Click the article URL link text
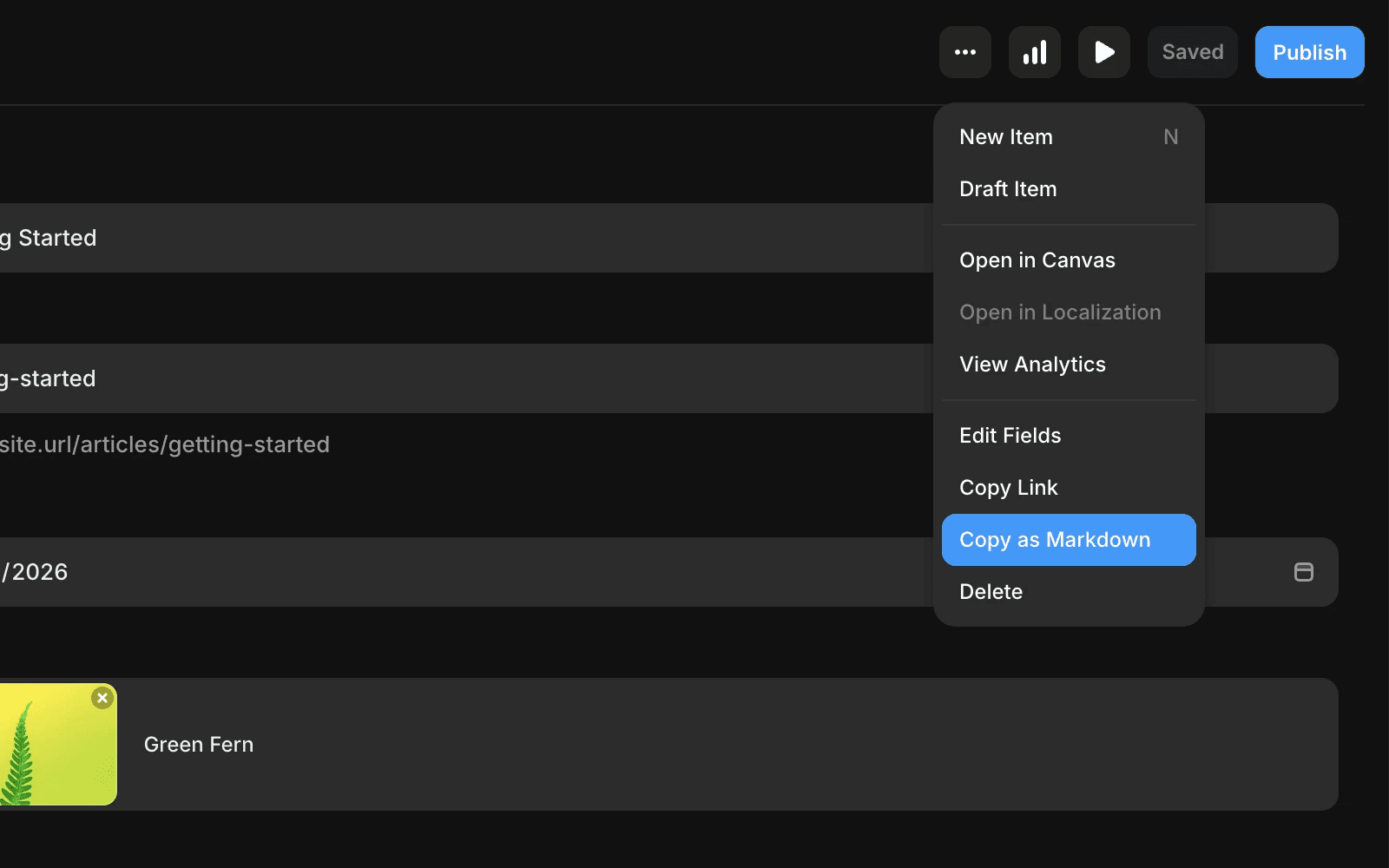This screenshot has width=1389, height=868. 165,444
